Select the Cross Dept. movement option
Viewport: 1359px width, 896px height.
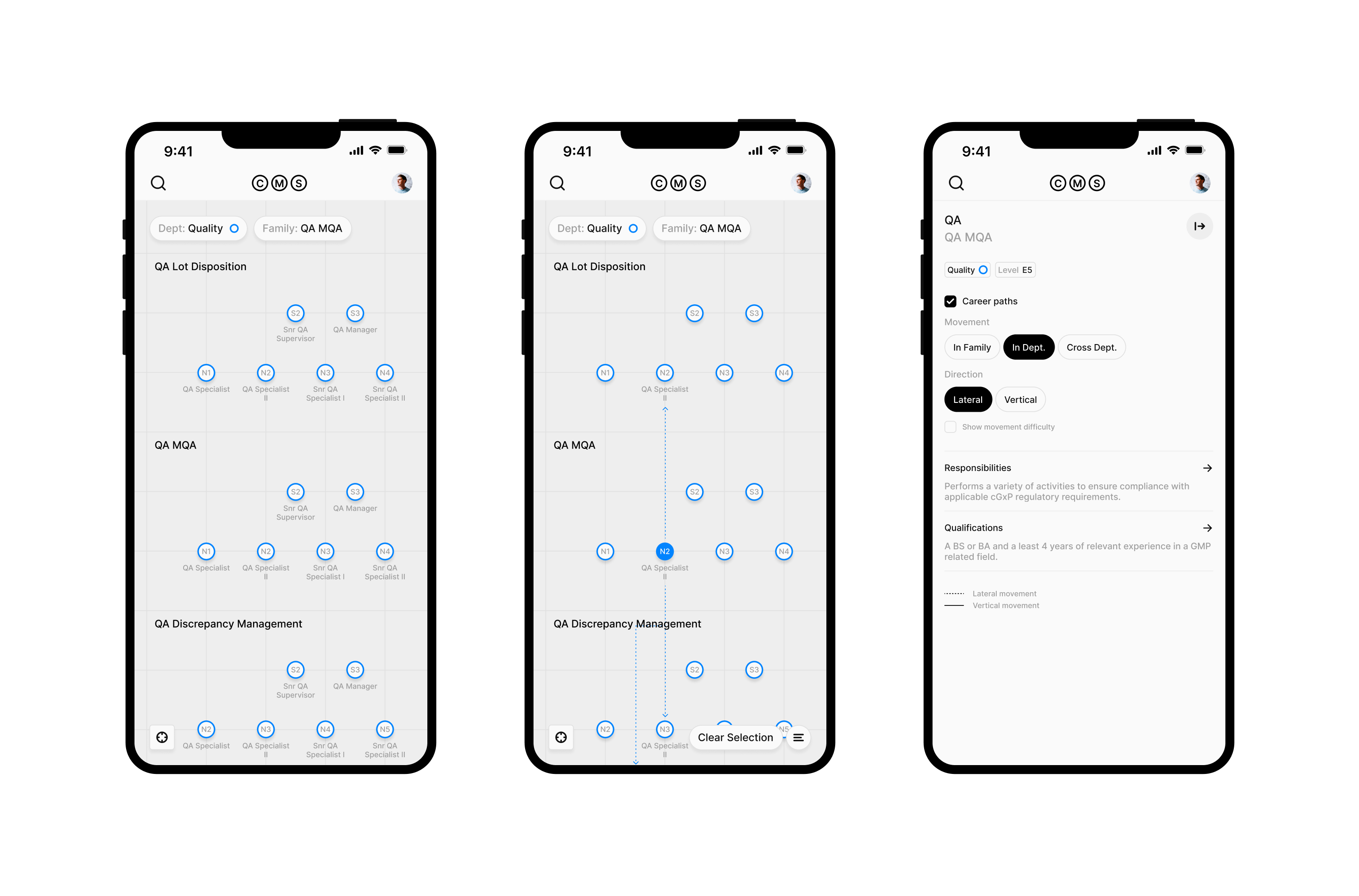click(x=1091, y=348)
